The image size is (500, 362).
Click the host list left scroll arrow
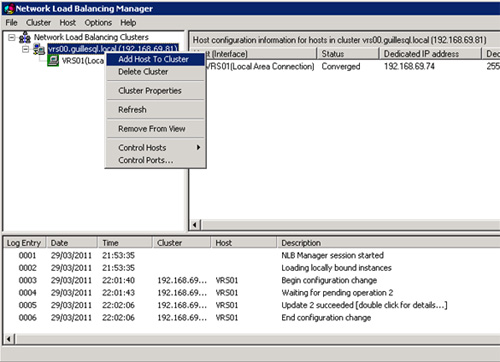[x=195, y=225]
